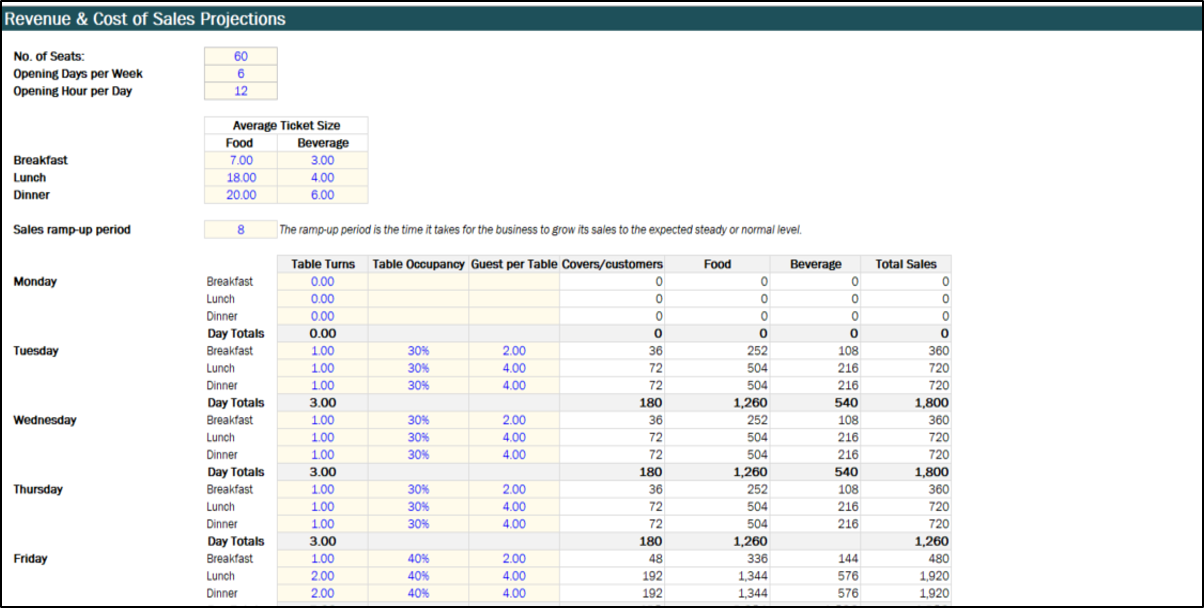Image resolution: width=1204 pixels, height=608 pixels.
Task: Select Tuesday Day Totals Total Sales cell
Action: 905,403
